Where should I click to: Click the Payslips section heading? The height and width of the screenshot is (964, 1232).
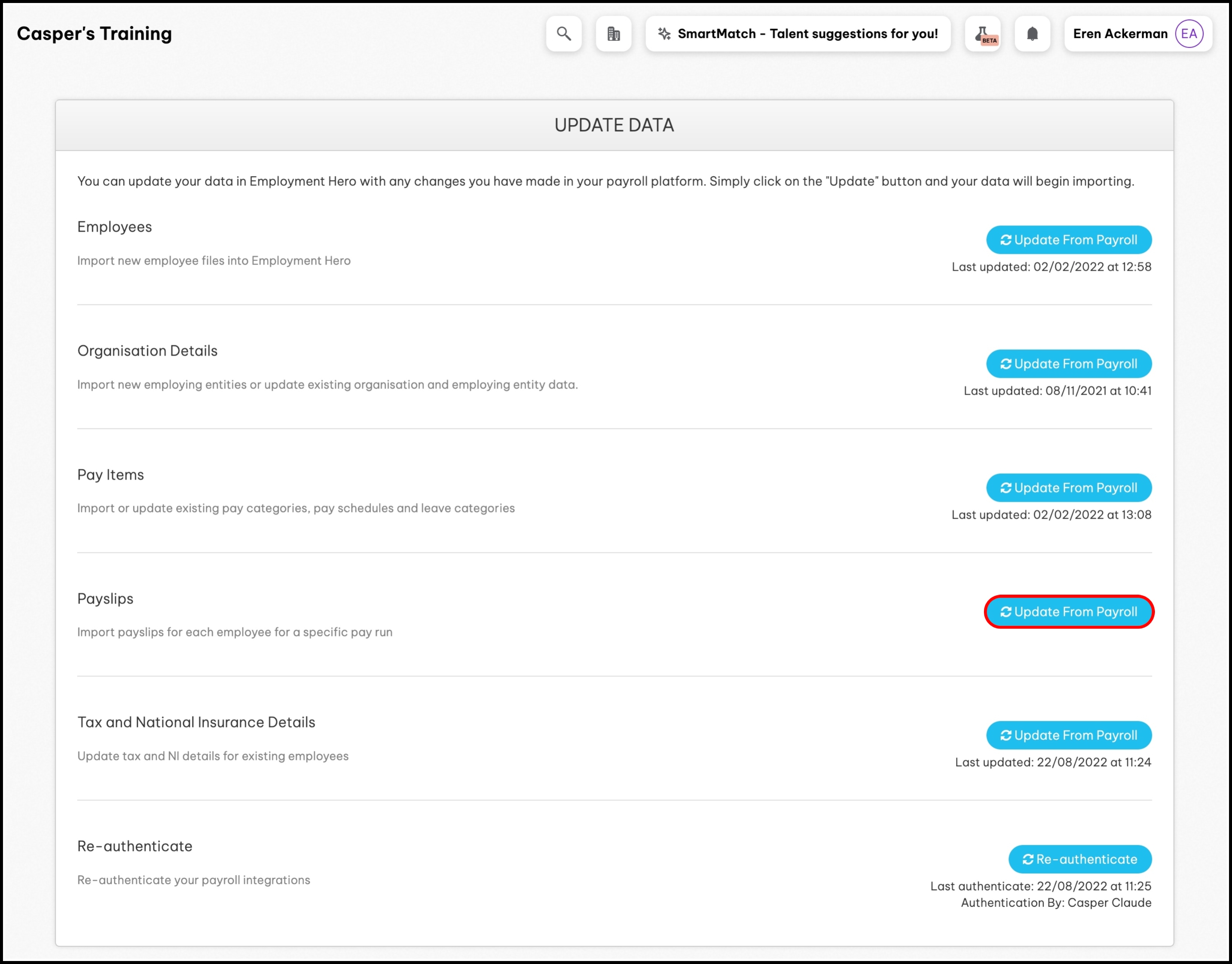106,599
